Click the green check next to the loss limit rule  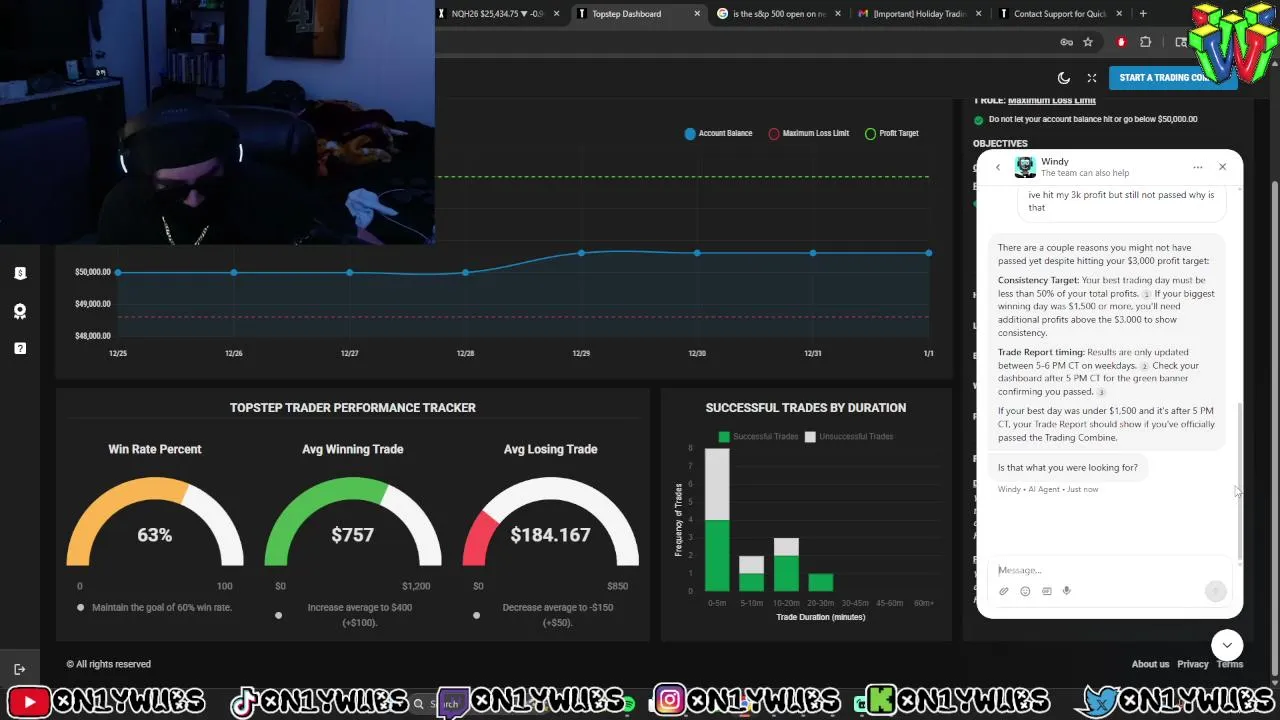pos(979,120)
